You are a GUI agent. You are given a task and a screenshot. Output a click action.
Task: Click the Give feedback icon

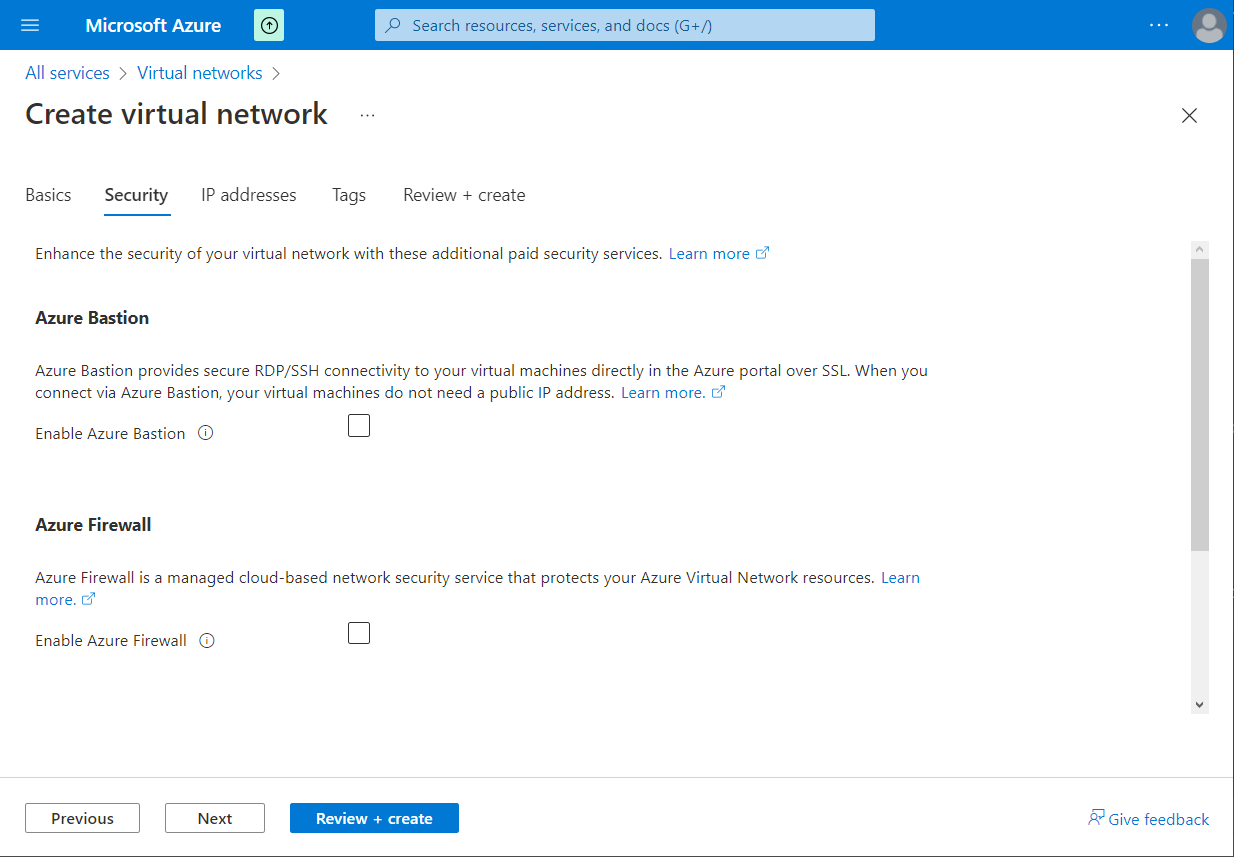pos(1096,818)
